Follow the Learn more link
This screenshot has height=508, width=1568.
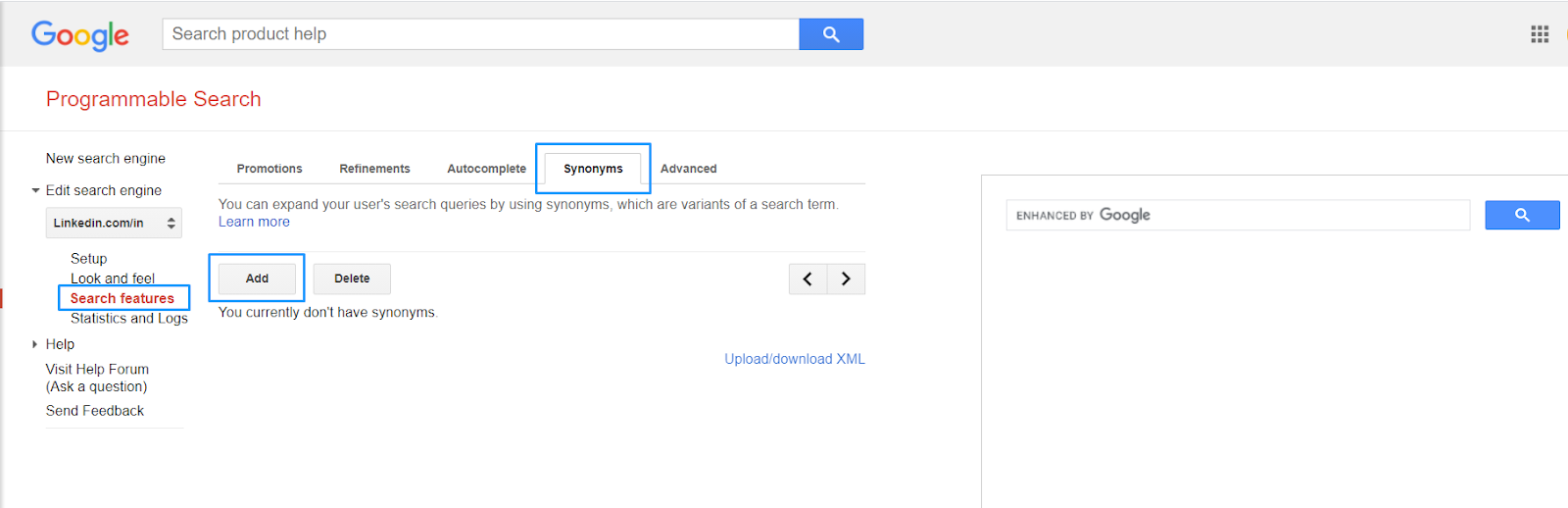pos(254,222)
